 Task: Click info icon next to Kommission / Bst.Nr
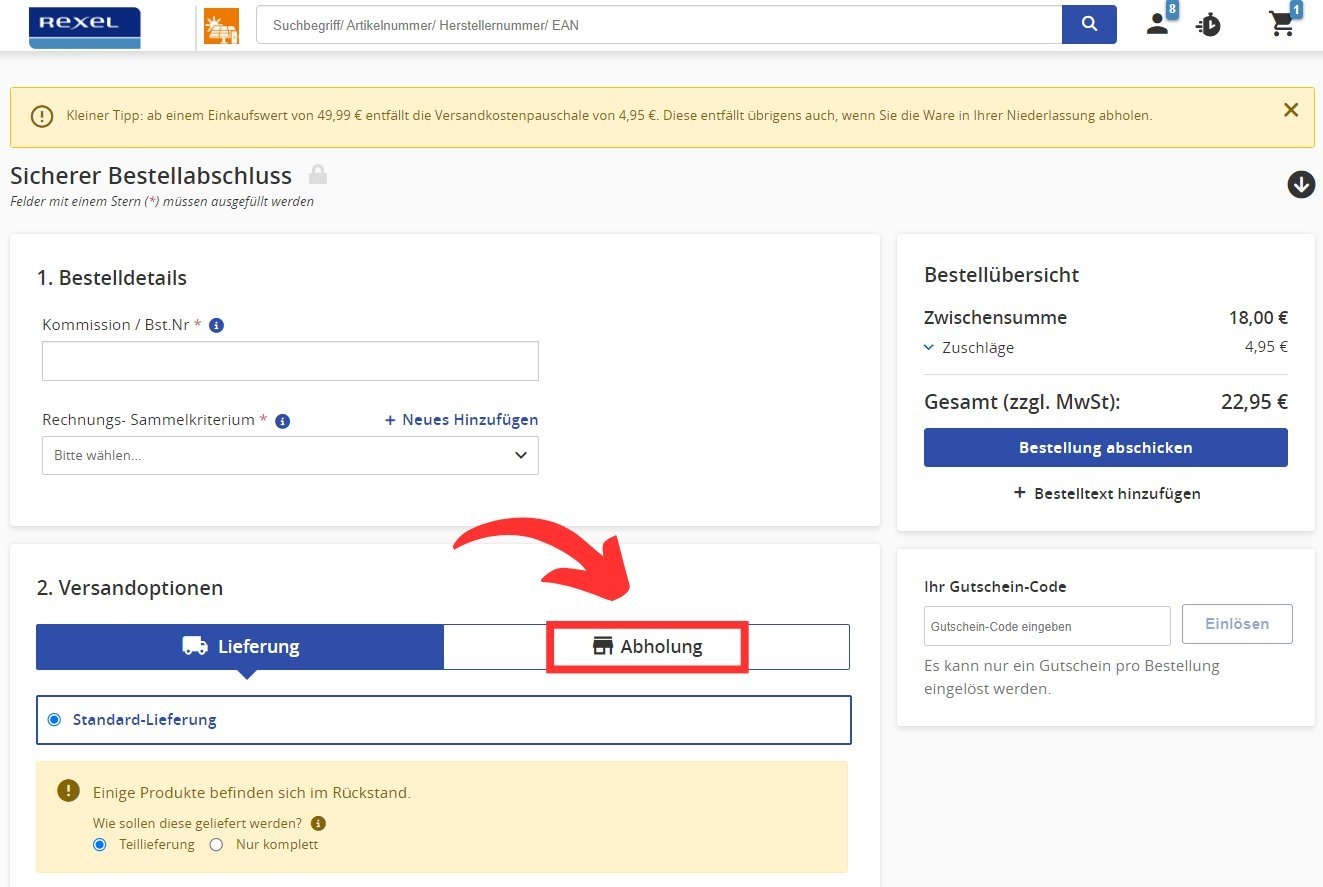pyautogui.click(x=217, y=325)
